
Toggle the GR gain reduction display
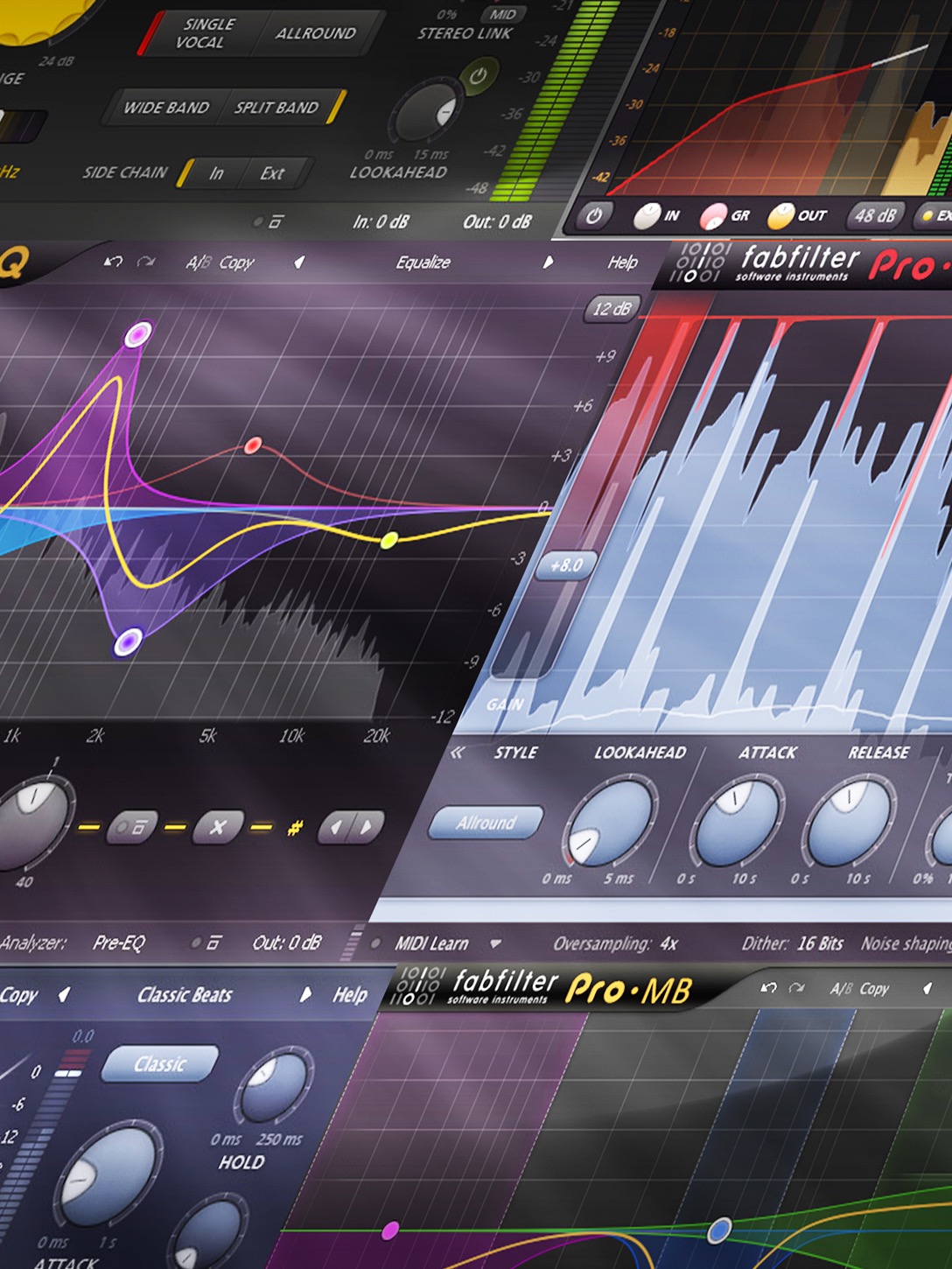(724, 215)
